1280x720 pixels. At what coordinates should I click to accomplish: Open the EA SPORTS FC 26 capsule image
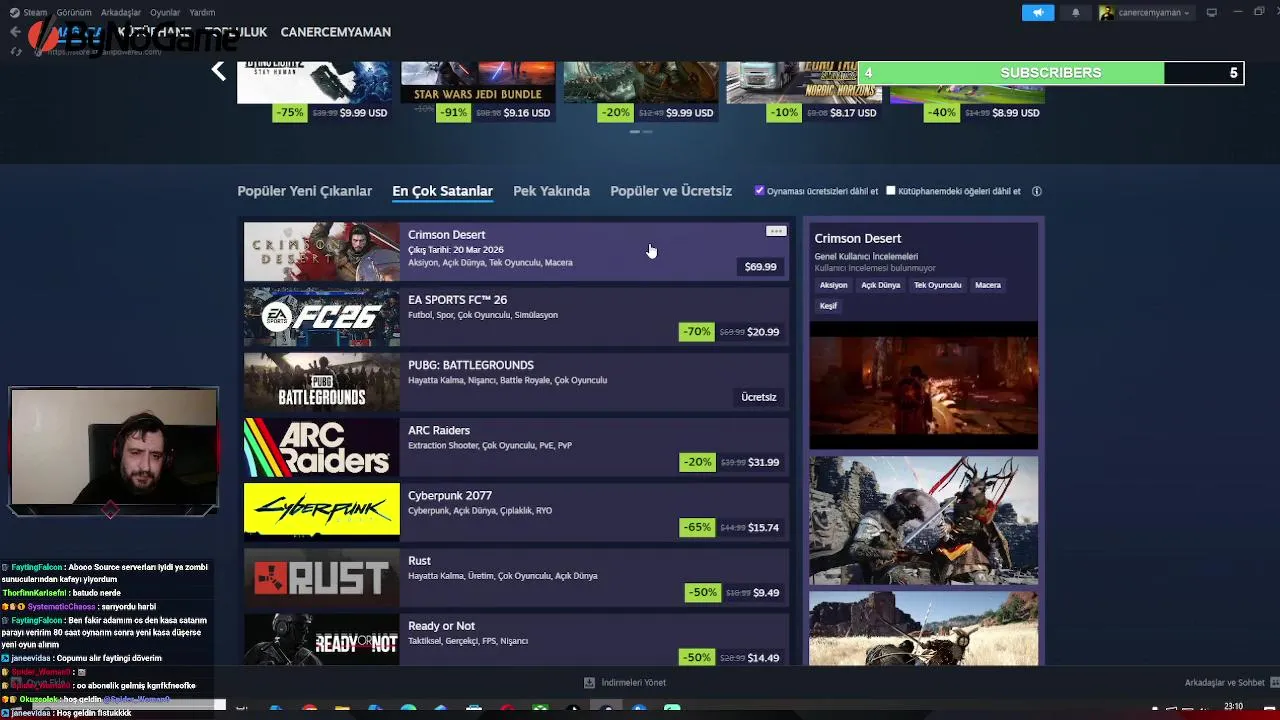(x=322, y=316)
